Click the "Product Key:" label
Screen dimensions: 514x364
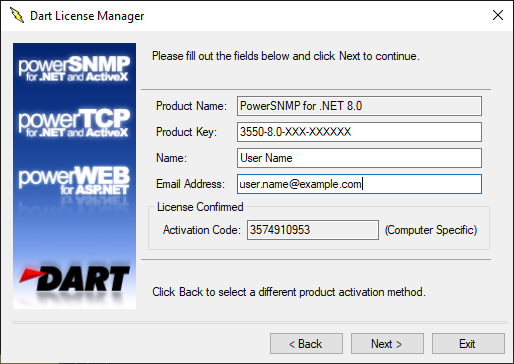tap(186, 132)
